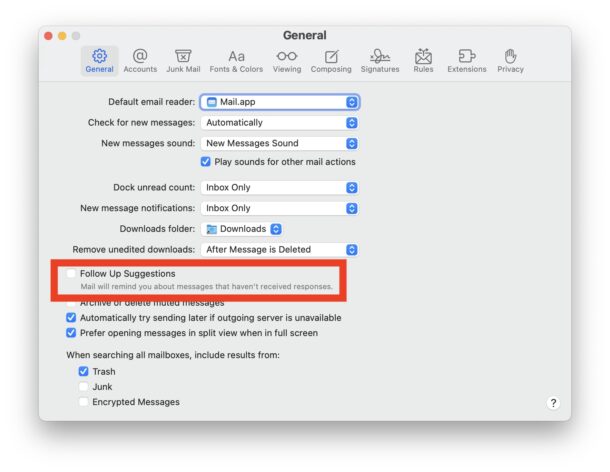Open the Extensions pane

tap(466, 60)
